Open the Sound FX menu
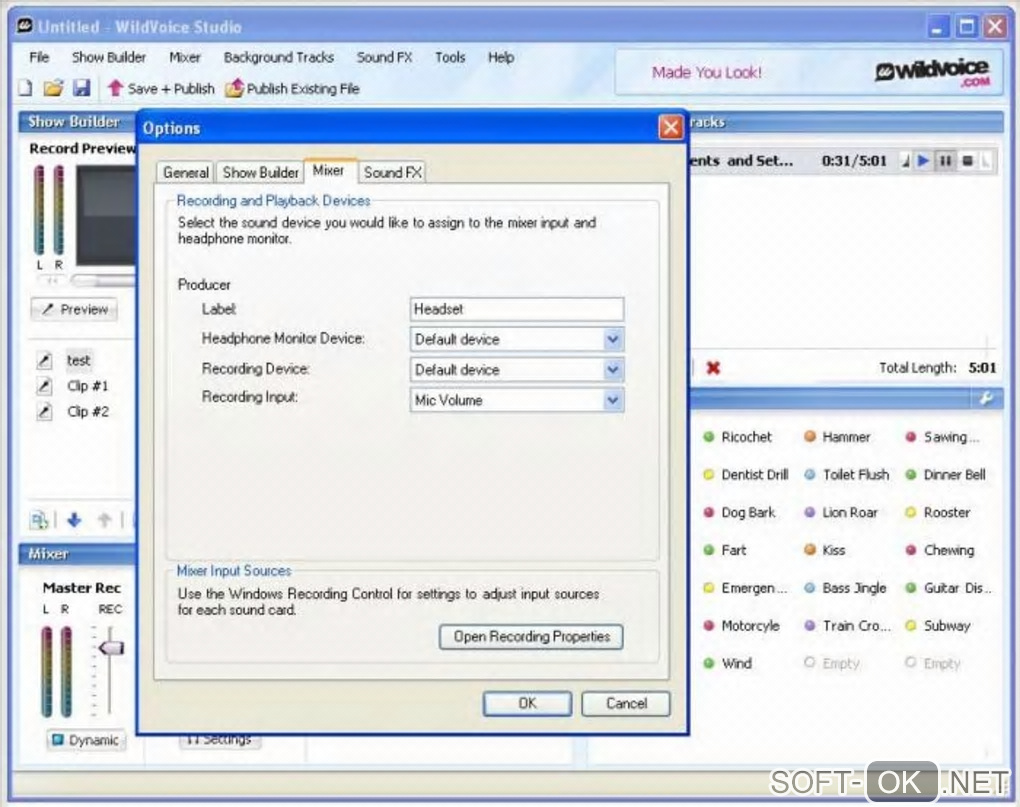The height and width of the screenshot is (807, 1020). (x=384, y=57)
